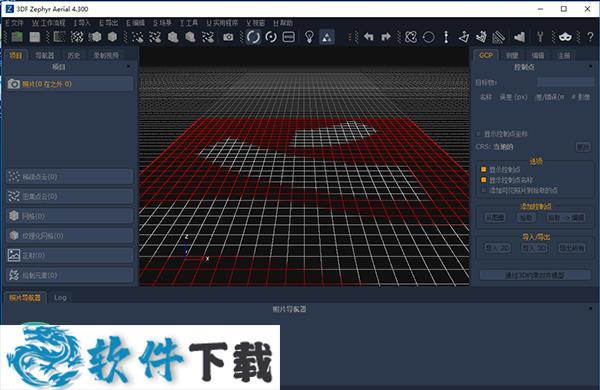Click the gray save project toolbar icon

(x=35, y=37)
